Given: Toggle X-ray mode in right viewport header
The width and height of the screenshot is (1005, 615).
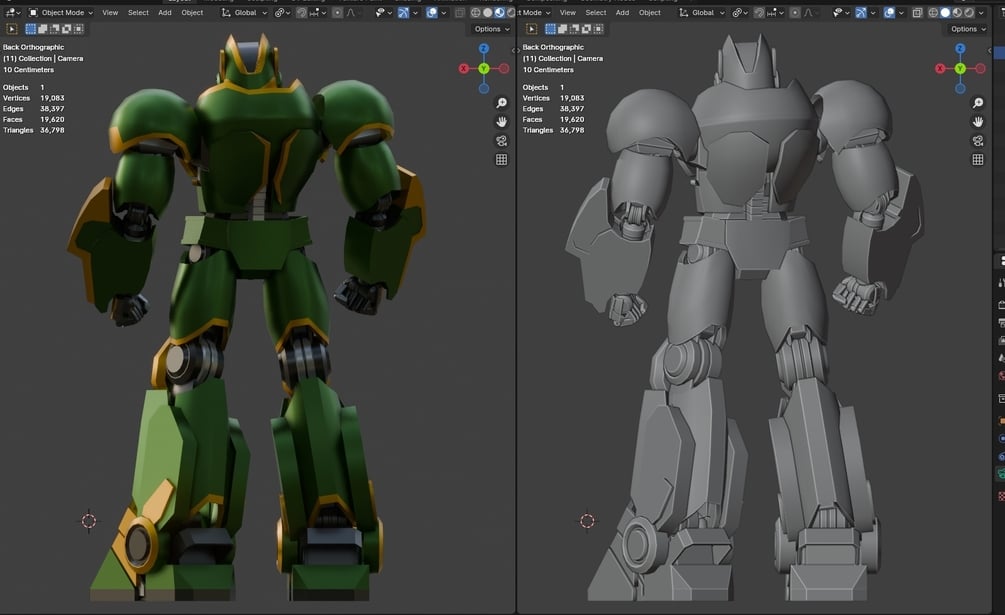Looking at the screenshot, I should [x=917, y=13].
